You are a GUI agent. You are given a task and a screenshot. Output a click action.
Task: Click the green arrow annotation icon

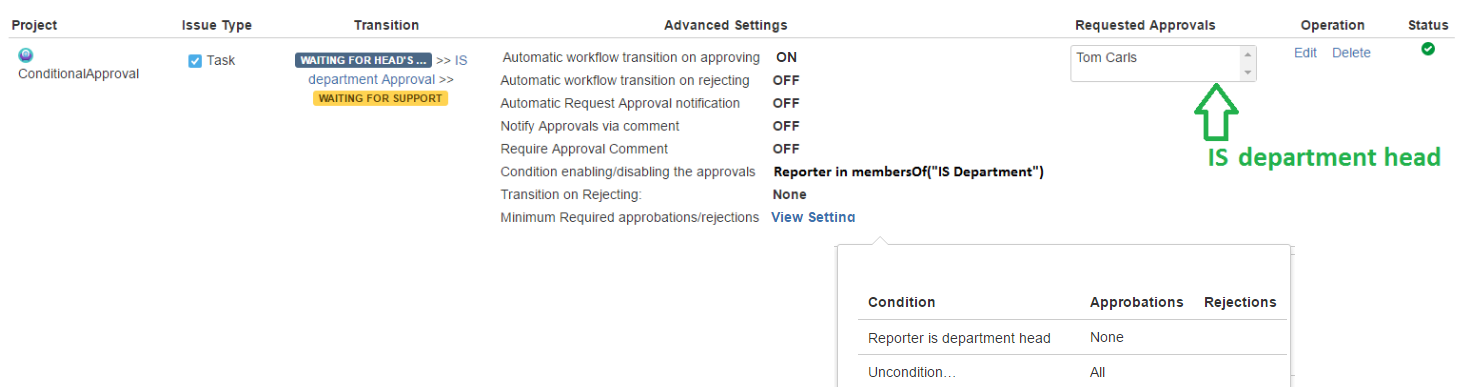tap(1216, 113)
